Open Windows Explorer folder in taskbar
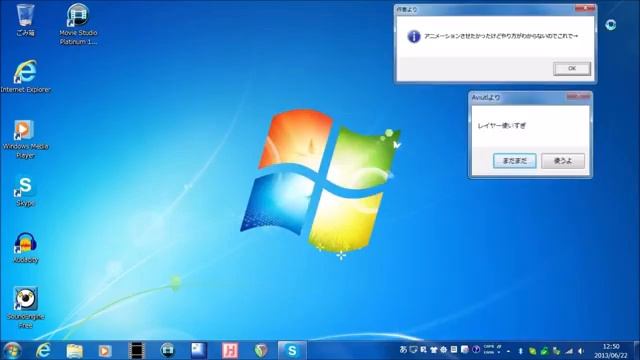The width and height of the screenshot is (640, 360). point(75,351)
